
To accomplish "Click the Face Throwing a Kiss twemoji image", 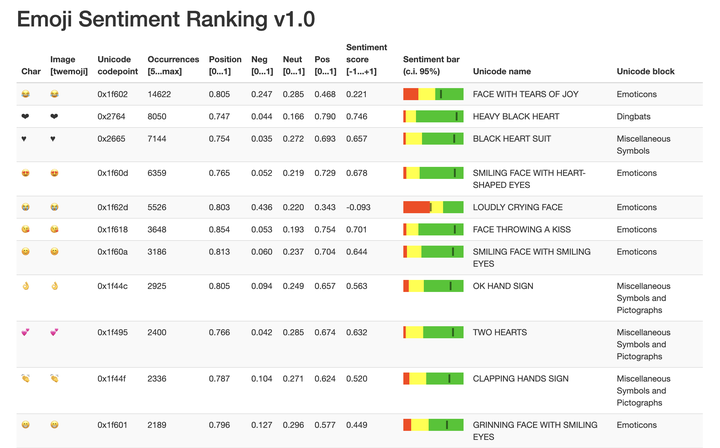I will click(54, 229).
